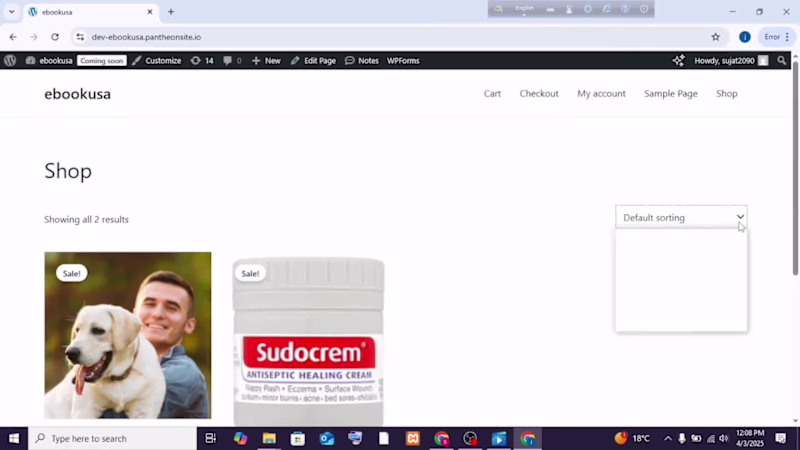This screenshot has height=450, width=800.
Task: Open the Chrome Error menu button
Action: [777, 37]
